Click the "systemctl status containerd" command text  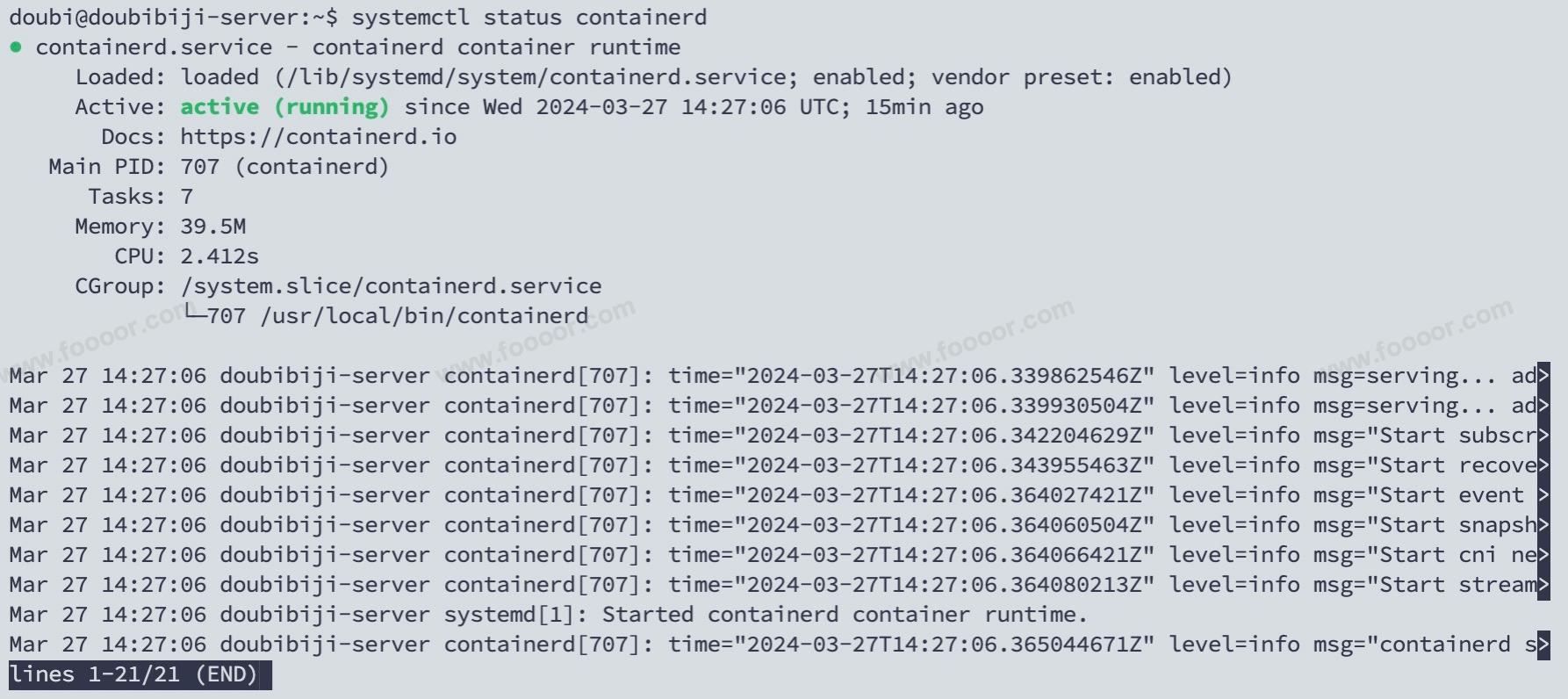529,18
